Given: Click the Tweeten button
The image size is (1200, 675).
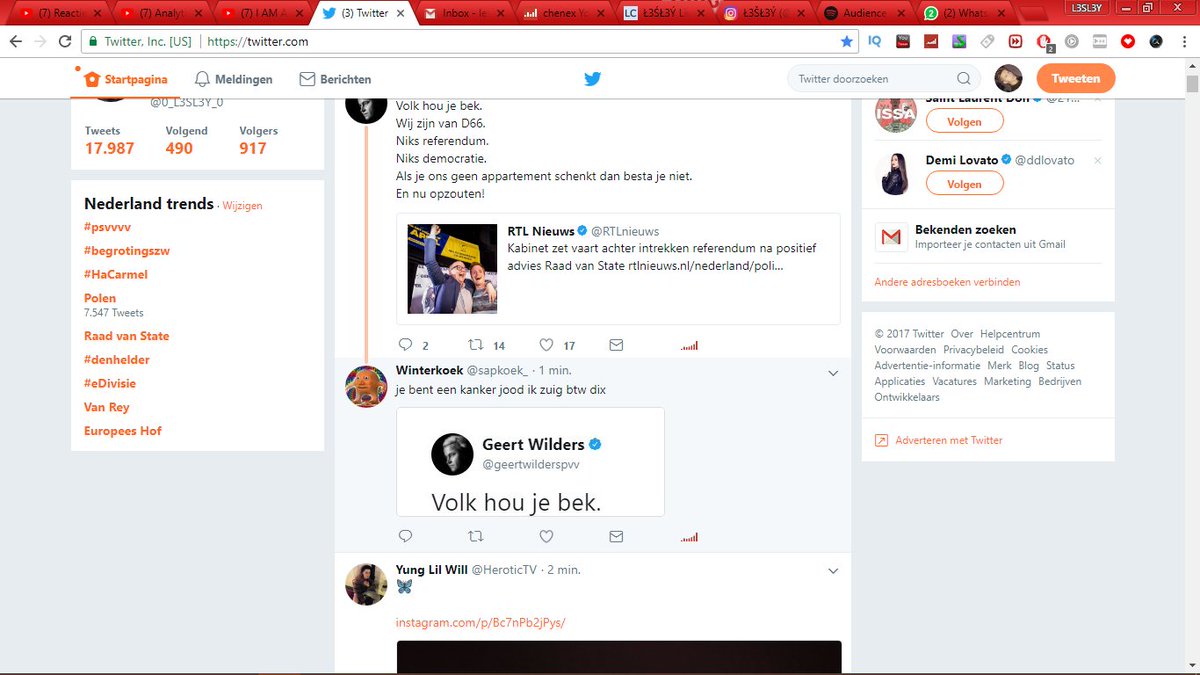Looking at the screenshot, I should (x=1076, y=79).
